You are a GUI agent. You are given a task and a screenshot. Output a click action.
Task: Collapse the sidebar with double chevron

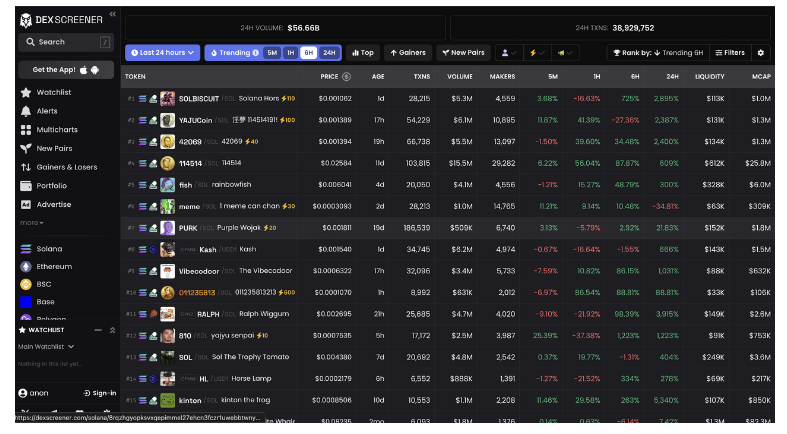coord(113,14)
